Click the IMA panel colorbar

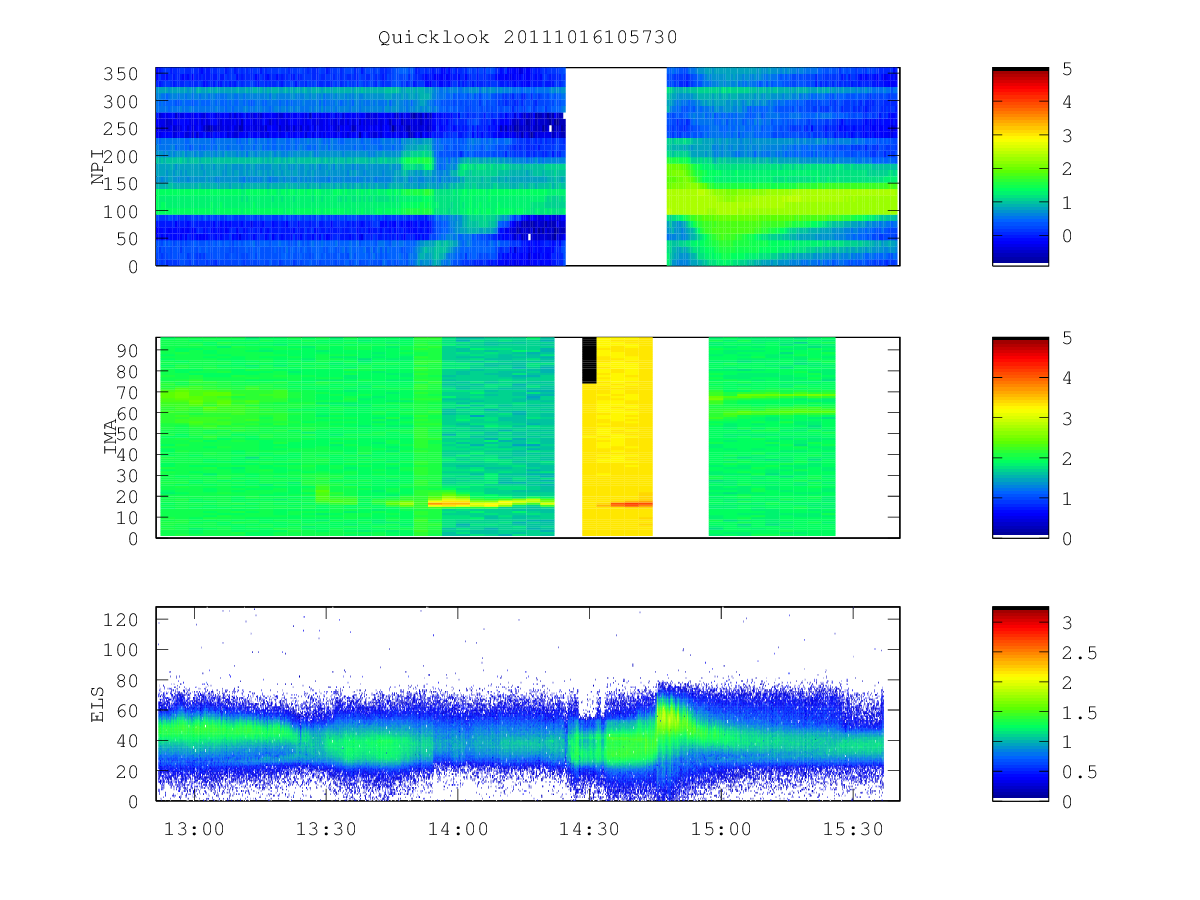click(1020, 437)
